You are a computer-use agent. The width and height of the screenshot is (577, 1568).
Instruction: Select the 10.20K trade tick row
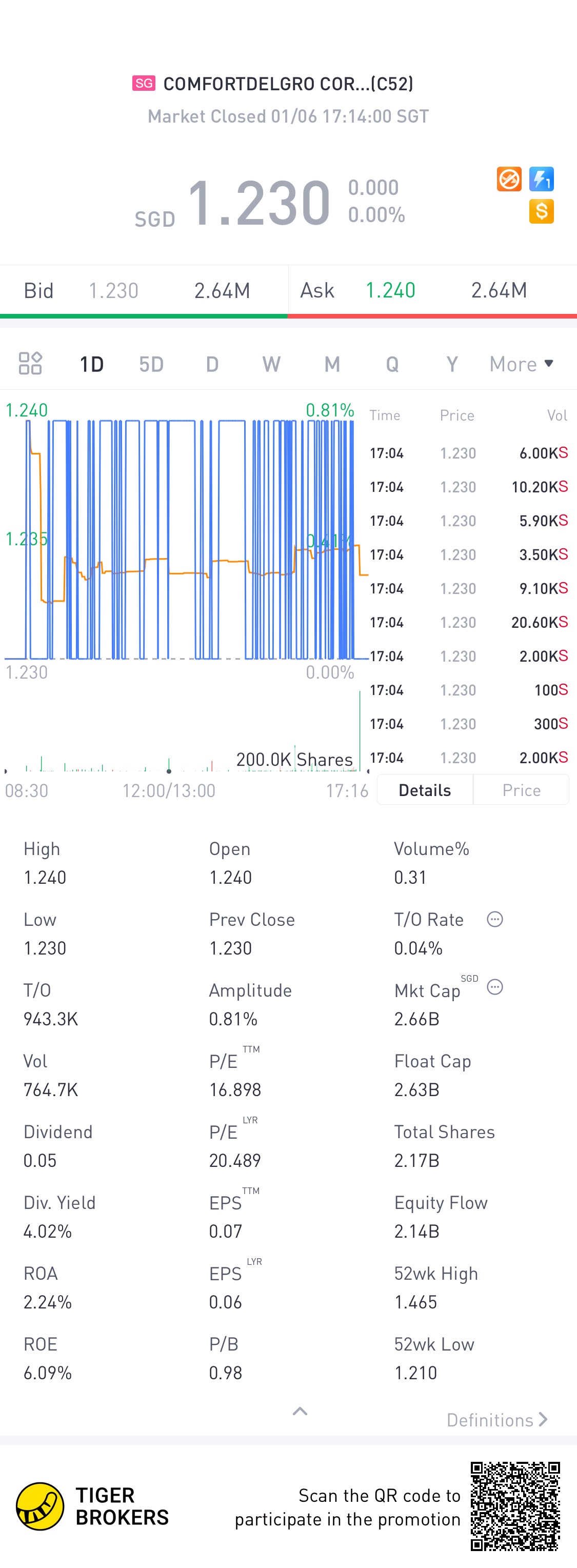[x=469, y=487]
